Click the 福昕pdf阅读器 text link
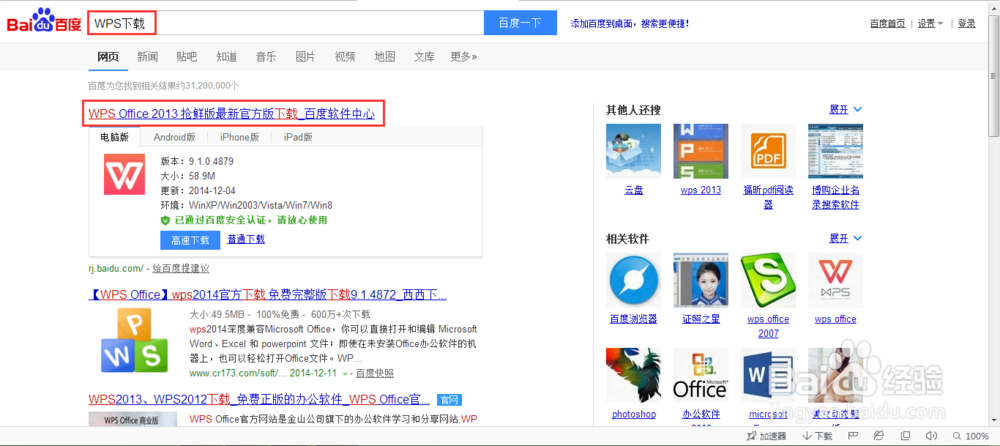Viewport: 1000px width, 446px height. [x=768, y=197]
